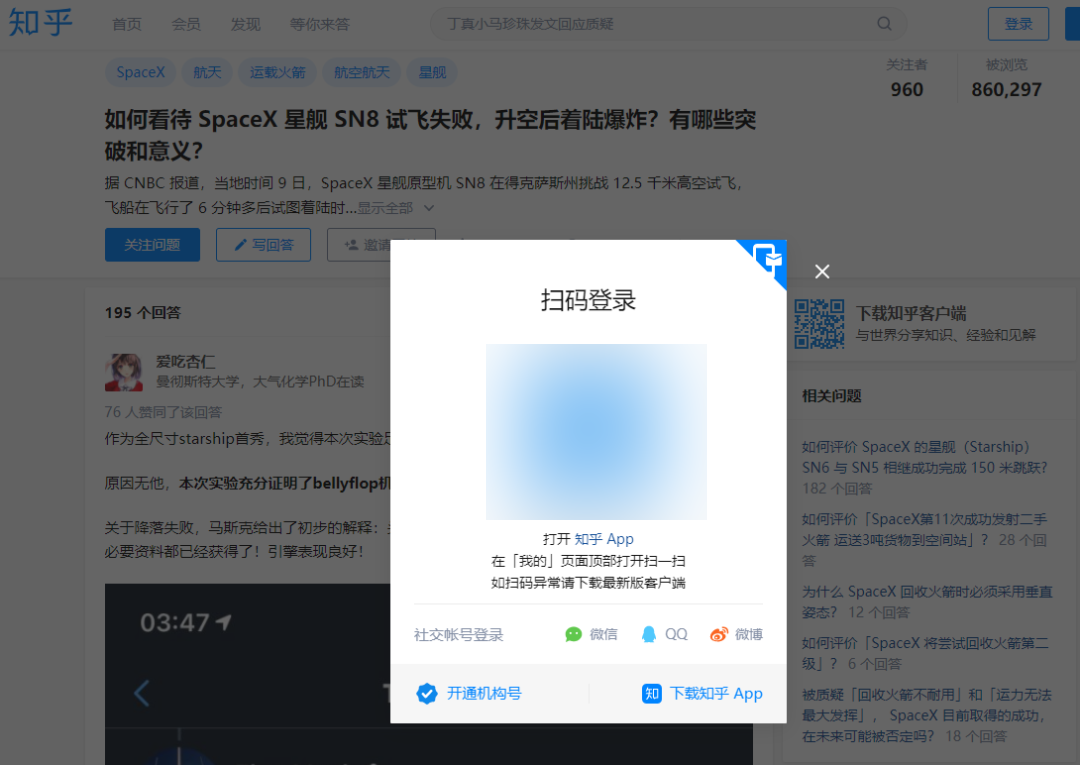The height and width of the screenshot is (765, 1080).
Task: Open related question 回收火箭不耐用
Action: pyautogui.click(x=926, y=715)
